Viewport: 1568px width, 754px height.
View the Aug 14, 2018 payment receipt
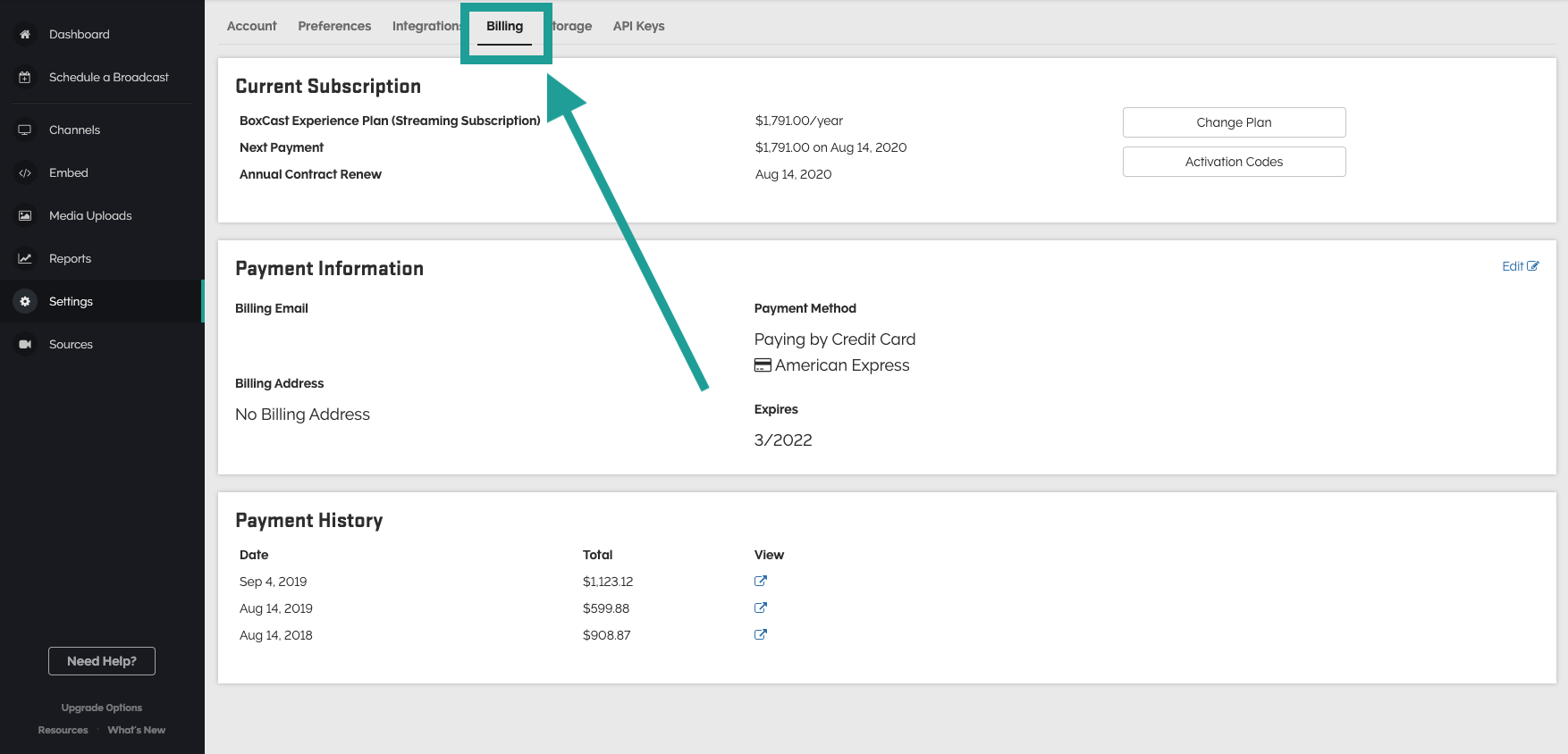tap(761, 634)
